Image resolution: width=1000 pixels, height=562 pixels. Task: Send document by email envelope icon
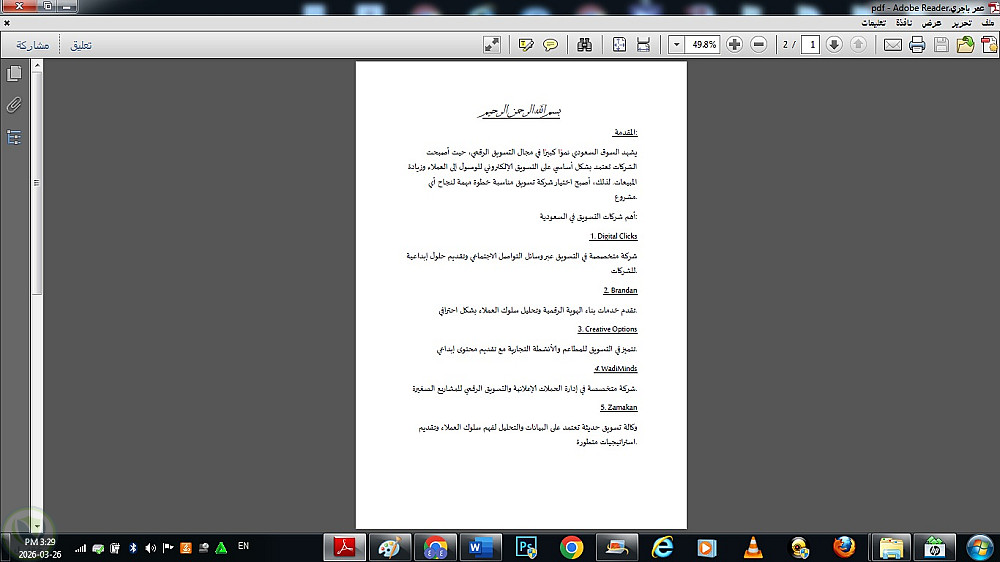[x=893, y=45]
